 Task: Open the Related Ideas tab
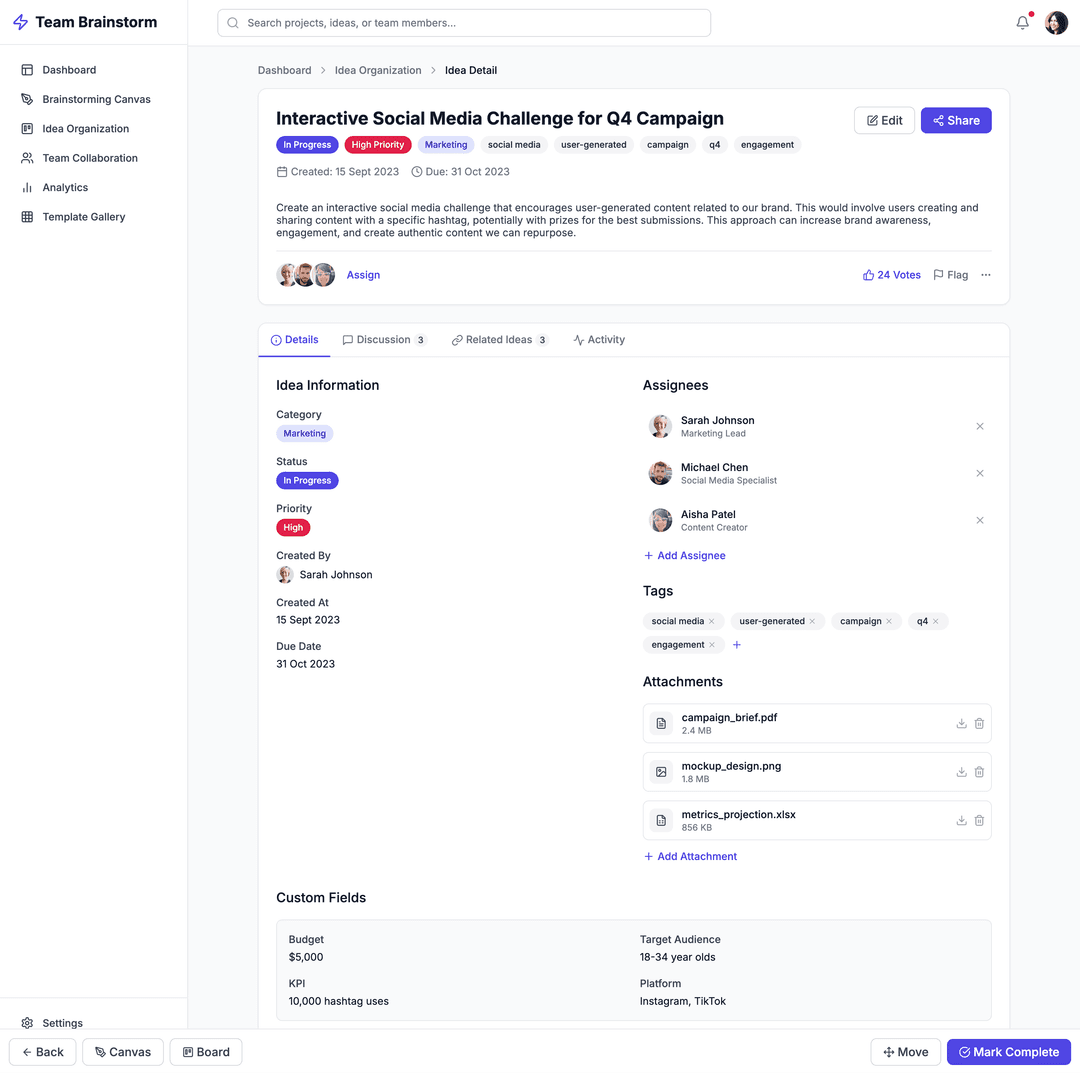click(499, 340)
